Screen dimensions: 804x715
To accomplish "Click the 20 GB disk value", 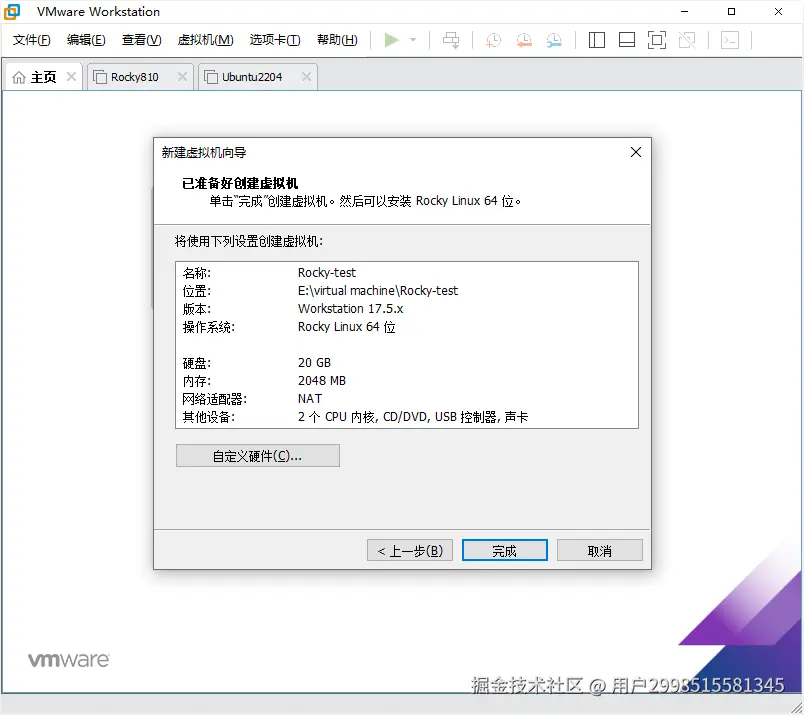I will [314, 363].
